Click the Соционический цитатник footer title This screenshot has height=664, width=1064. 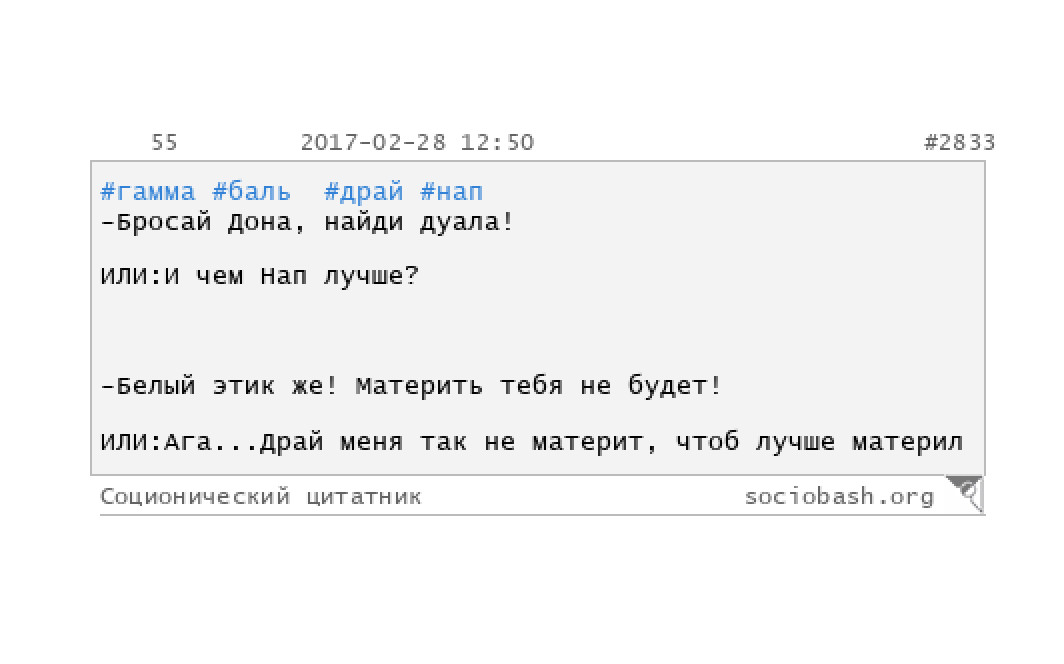coord(261,496)
